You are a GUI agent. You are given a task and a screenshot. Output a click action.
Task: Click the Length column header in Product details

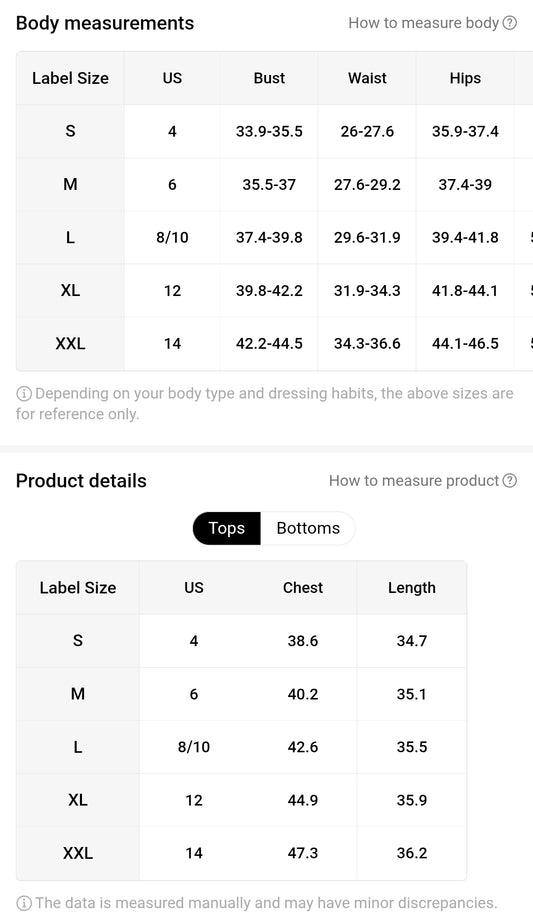point(411,587)
